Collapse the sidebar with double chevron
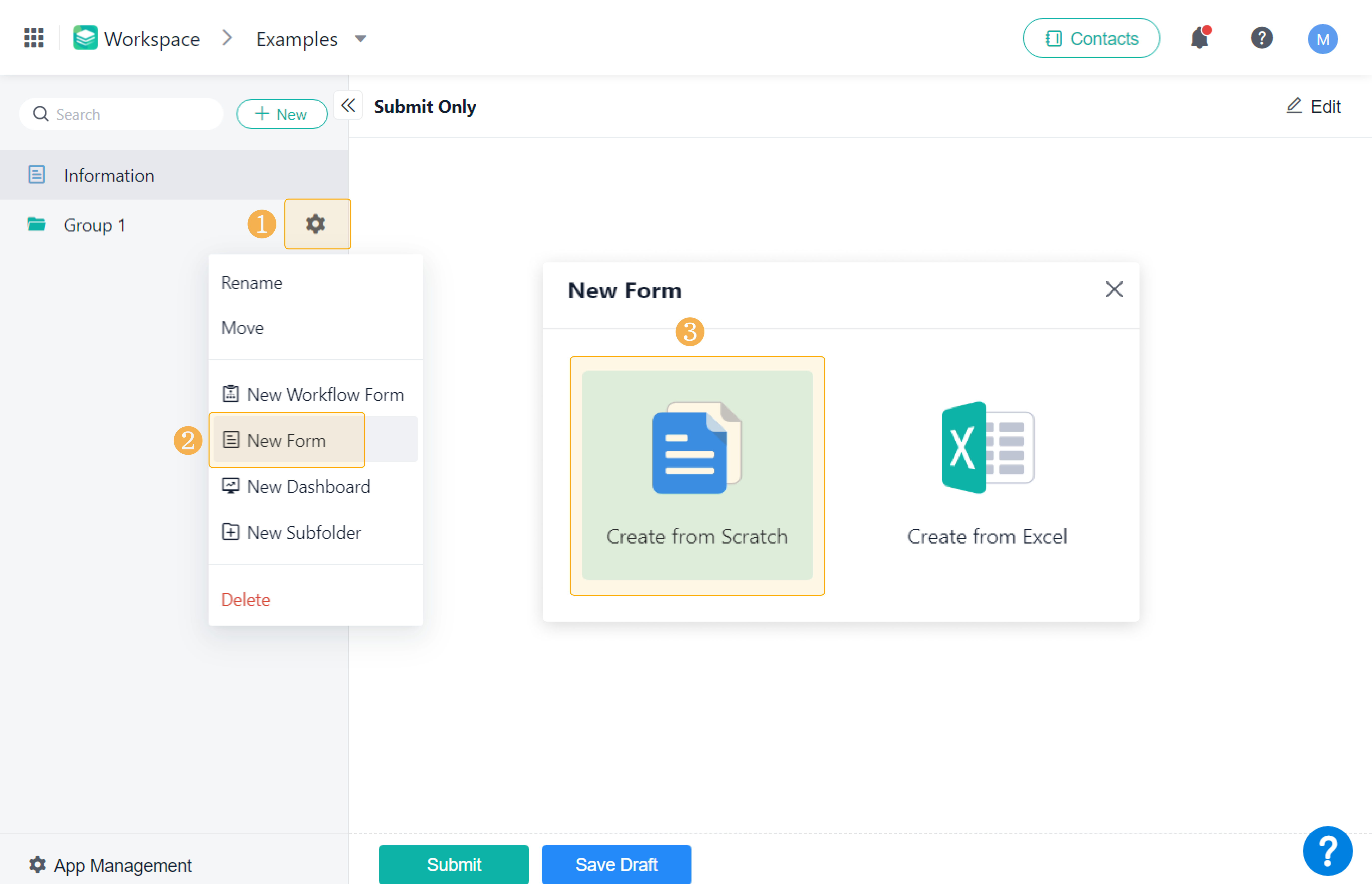Viewport: 1372px width, 884px height. pos(348,105)
